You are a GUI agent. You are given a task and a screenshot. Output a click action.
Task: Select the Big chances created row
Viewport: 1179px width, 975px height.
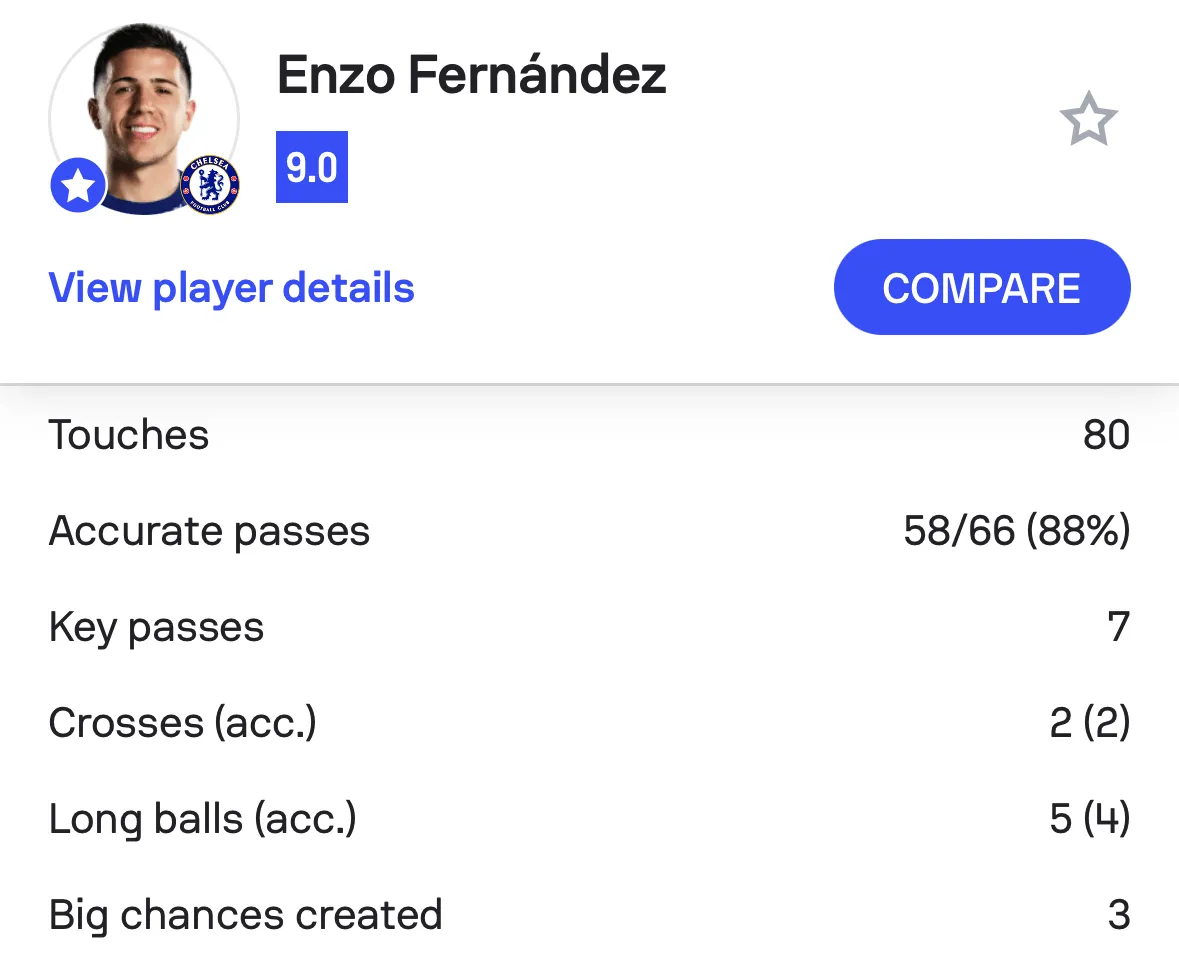click(590, 915)
